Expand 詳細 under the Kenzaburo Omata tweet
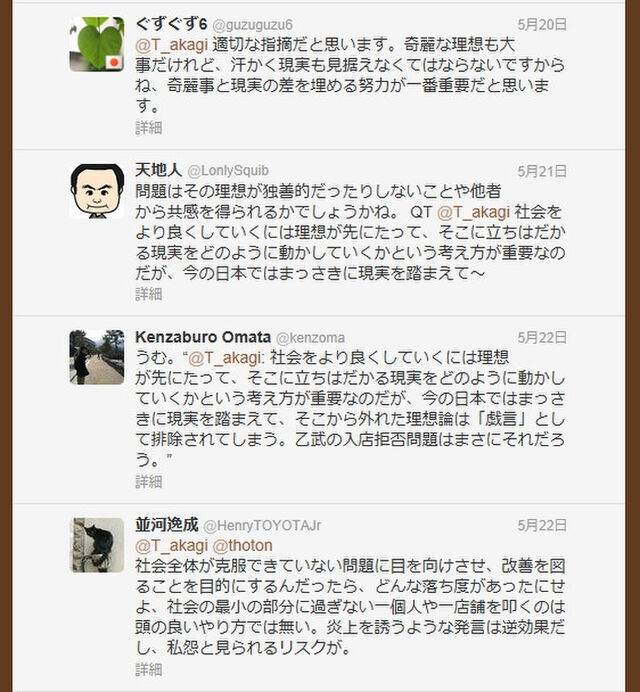 149,481
